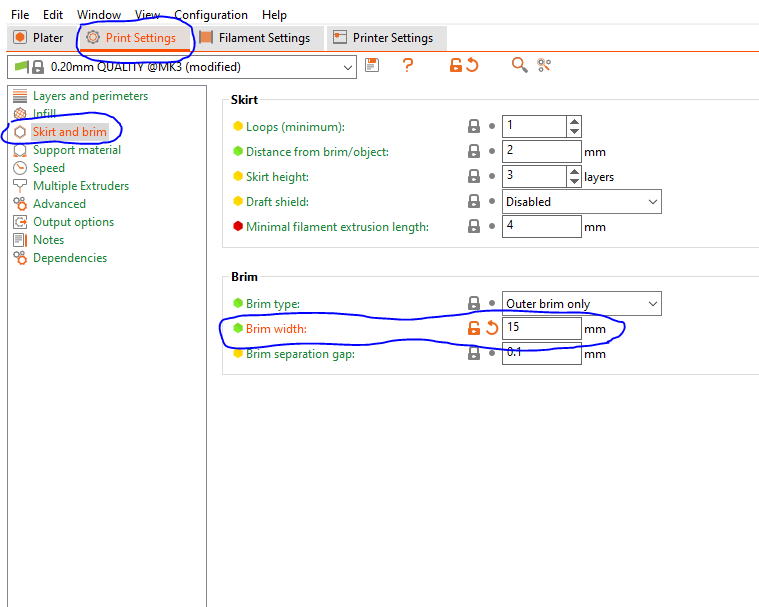Select the Speed settings page
This screenshot has height=607, width=759.
(x=48, y=168)
